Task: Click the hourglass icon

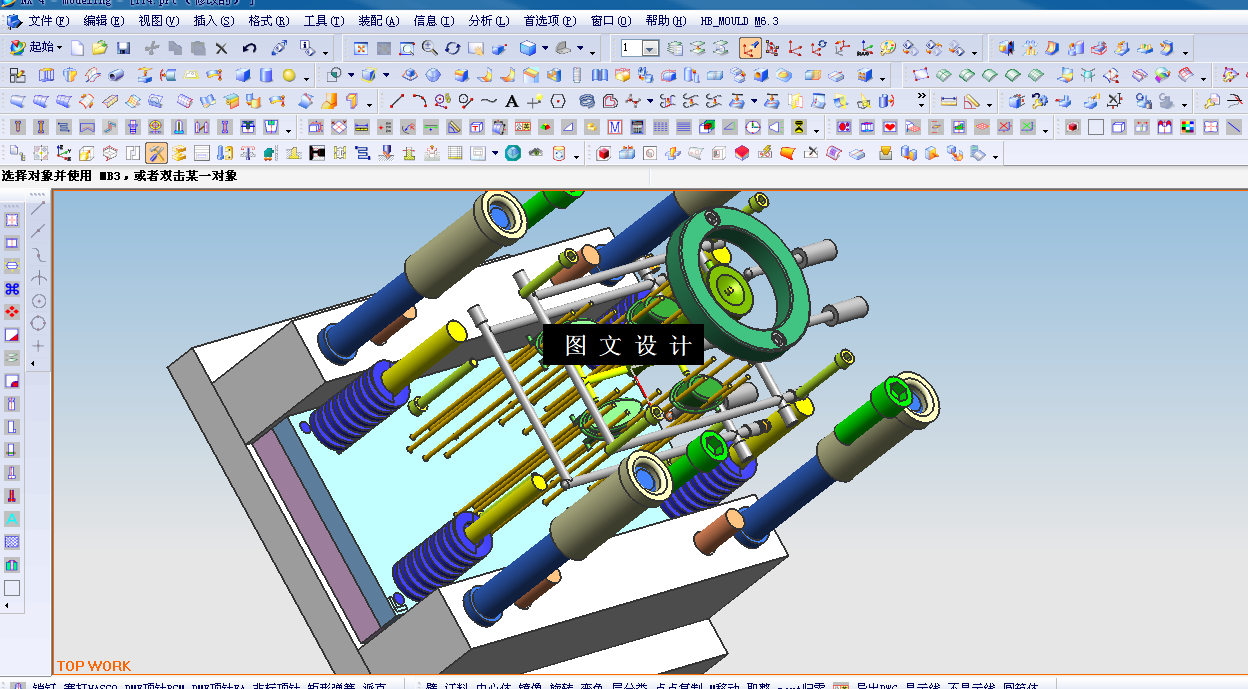Action: (798, 127)
